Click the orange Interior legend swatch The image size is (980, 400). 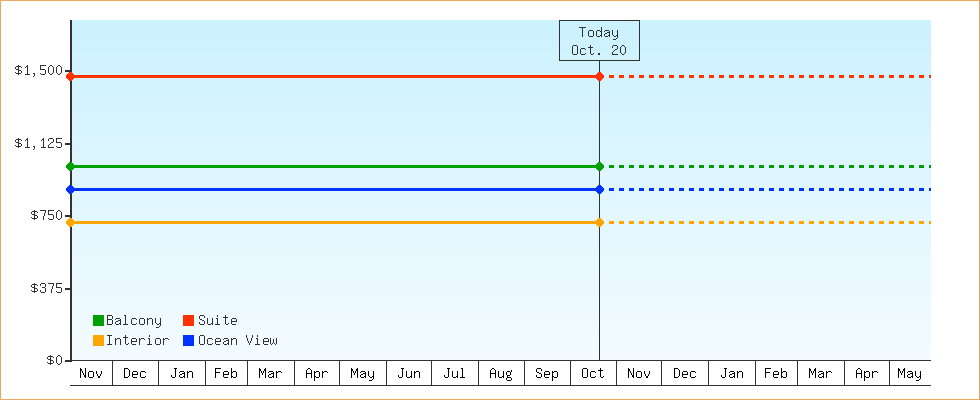(98, 340)
